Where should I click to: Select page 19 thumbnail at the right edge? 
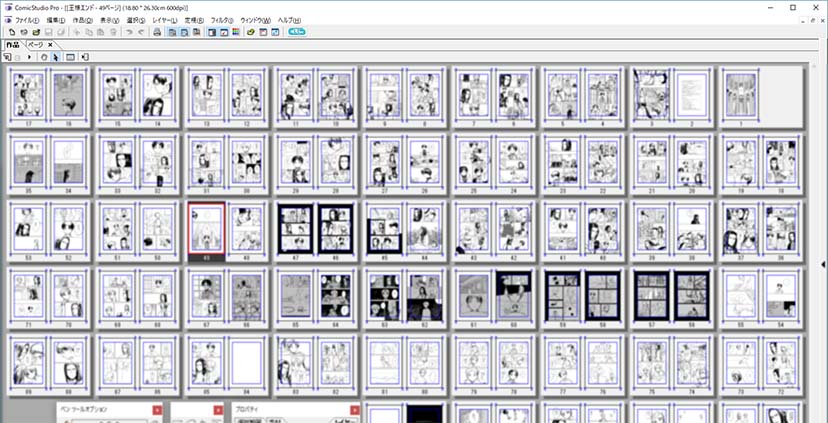(740, 162)
